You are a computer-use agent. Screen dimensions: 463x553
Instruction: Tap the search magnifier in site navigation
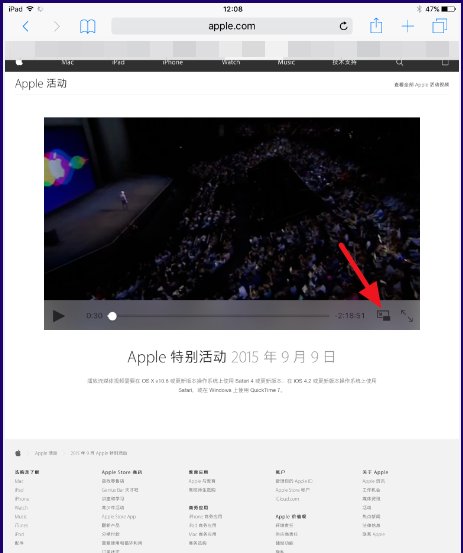click(x=399, y=62)
